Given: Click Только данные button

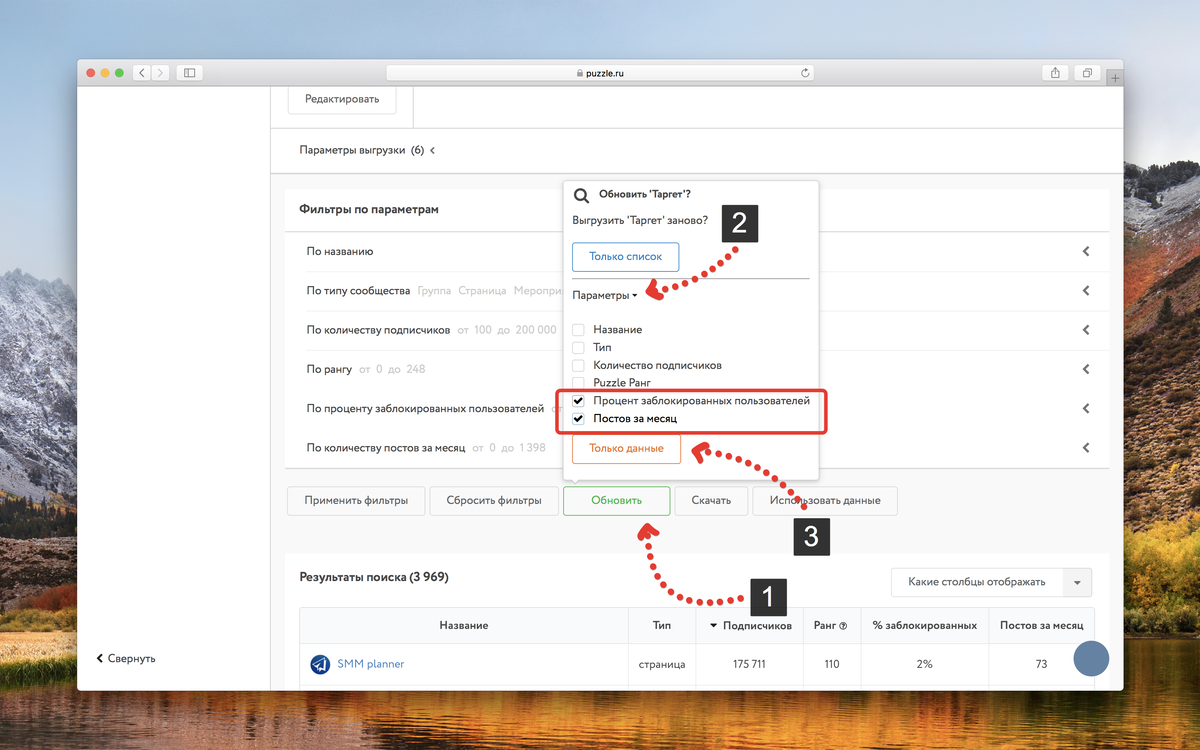Looking at the screenshot, I should 626,449.
